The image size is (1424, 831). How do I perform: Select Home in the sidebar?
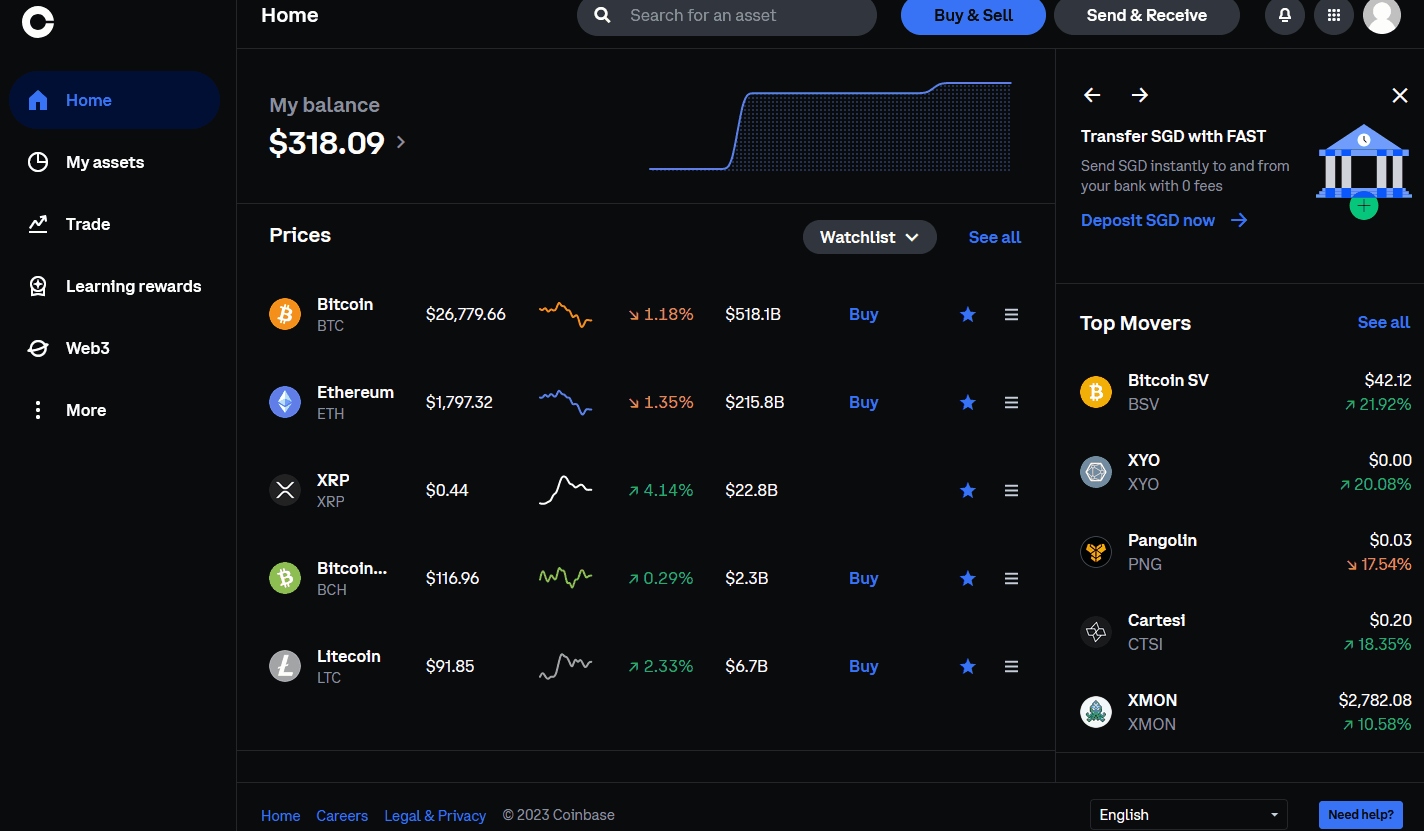[x=114, y=100]
